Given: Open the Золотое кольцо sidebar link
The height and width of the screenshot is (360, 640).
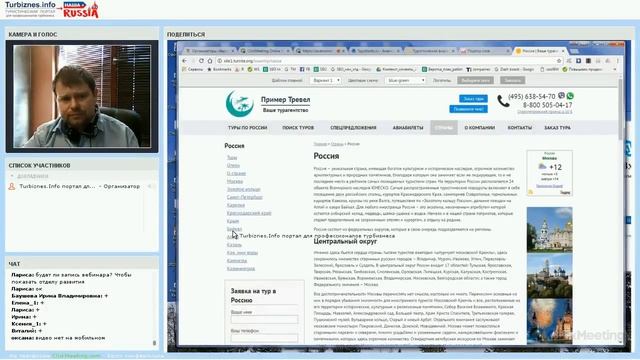Looking at the screenshot, I should pyautogui.click(x=243, y=189).
